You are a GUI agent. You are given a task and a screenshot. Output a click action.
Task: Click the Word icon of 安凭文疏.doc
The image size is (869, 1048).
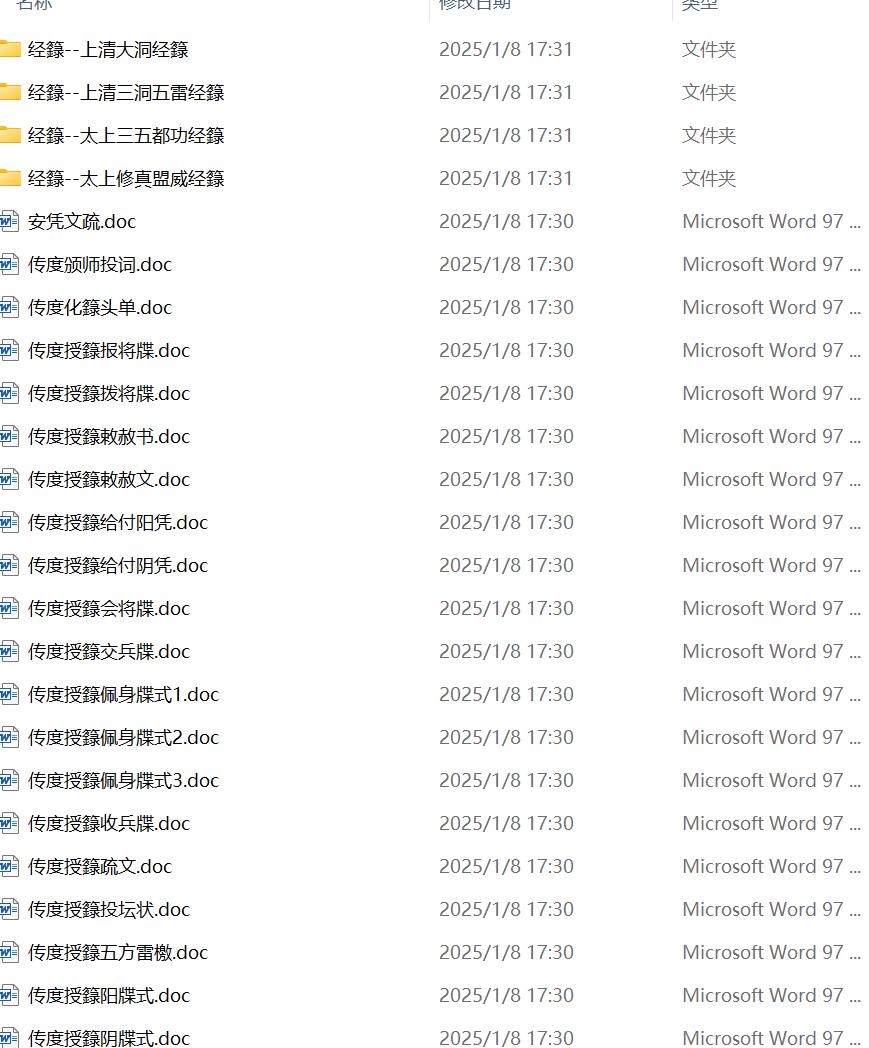(x=10, y=221)
